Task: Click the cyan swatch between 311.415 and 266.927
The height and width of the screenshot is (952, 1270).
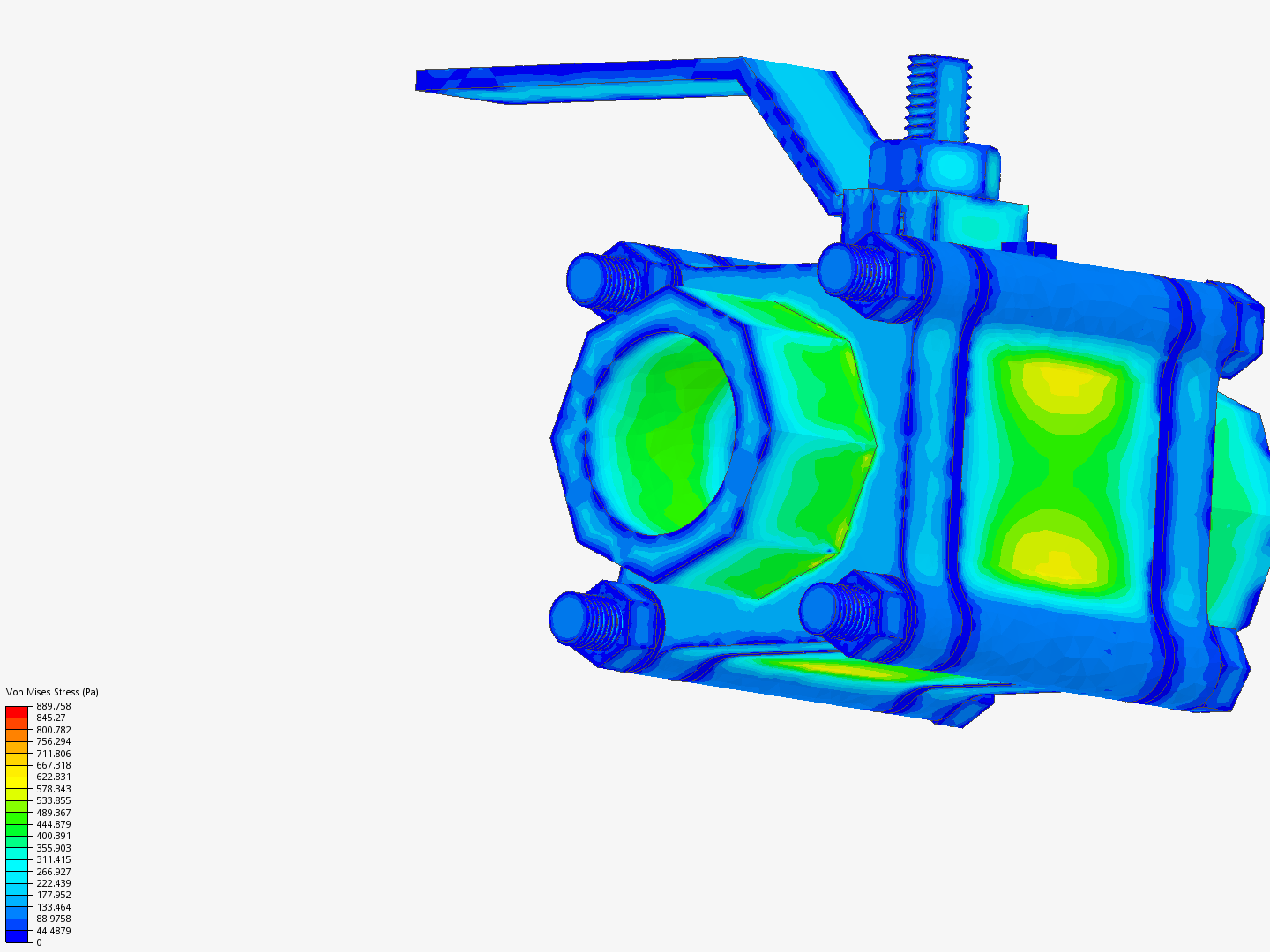Action: click(x=17, y=866)
